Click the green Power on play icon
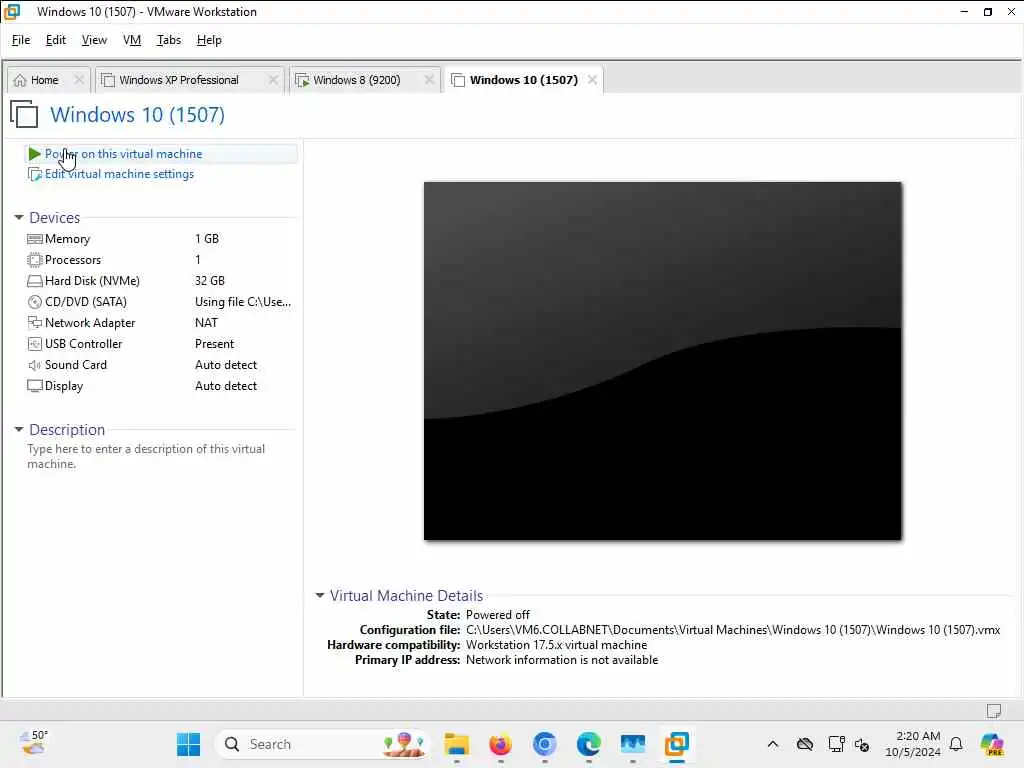The width and height of the screenshot is (1024, 768). tap(35, 154)
